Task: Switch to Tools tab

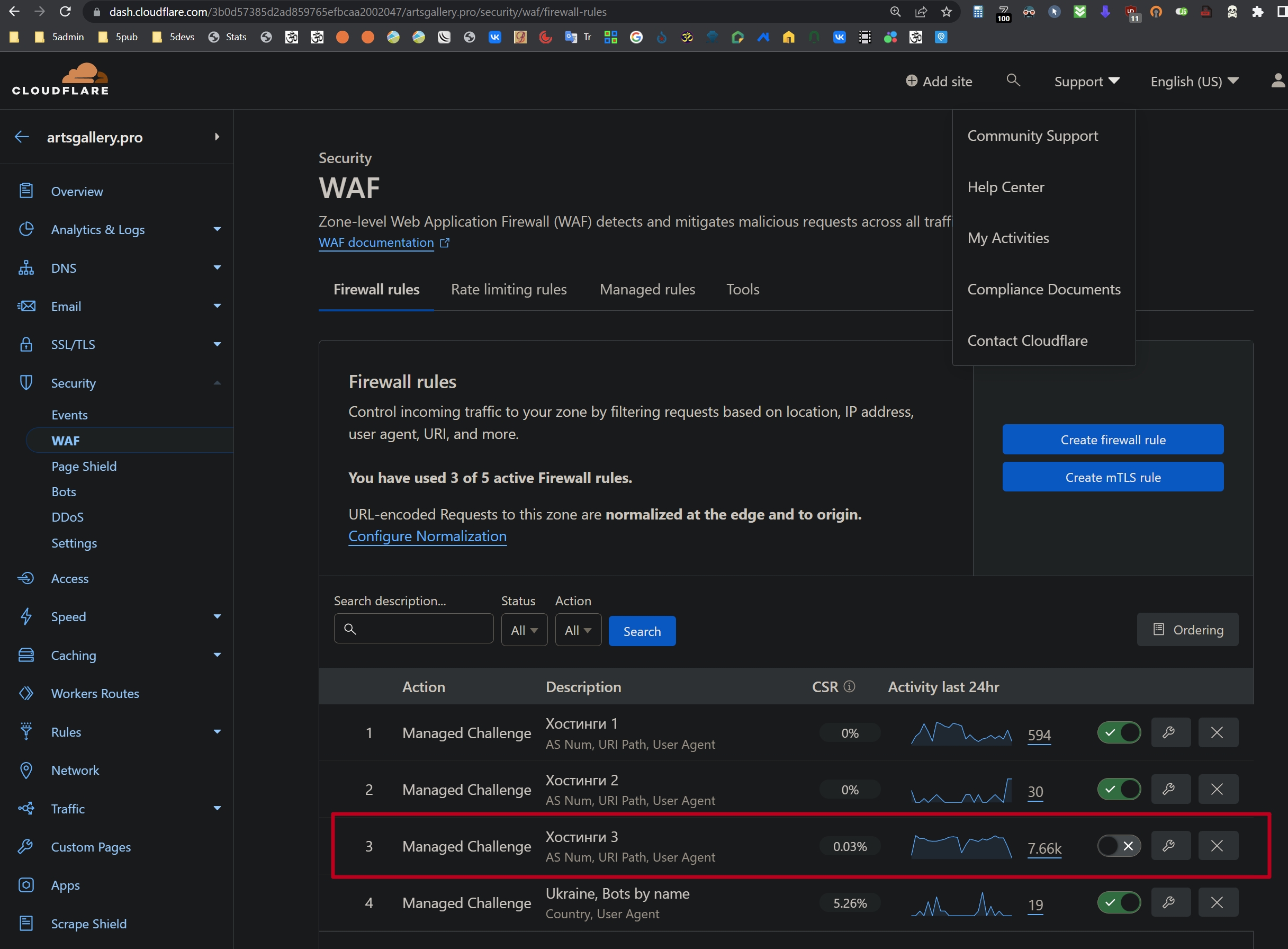Action: pos(743,289)
